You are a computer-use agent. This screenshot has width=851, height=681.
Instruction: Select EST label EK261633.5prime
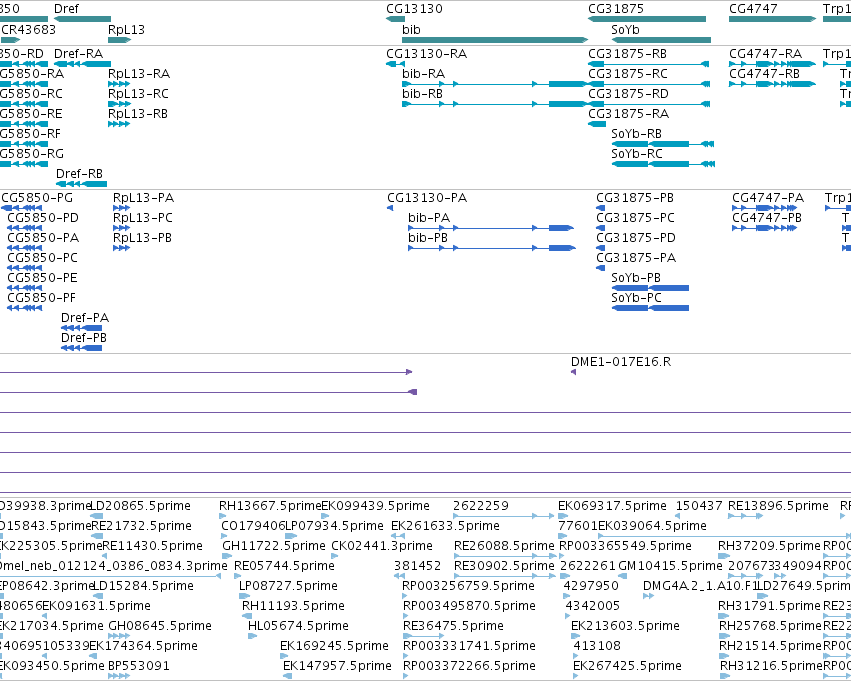445,526
